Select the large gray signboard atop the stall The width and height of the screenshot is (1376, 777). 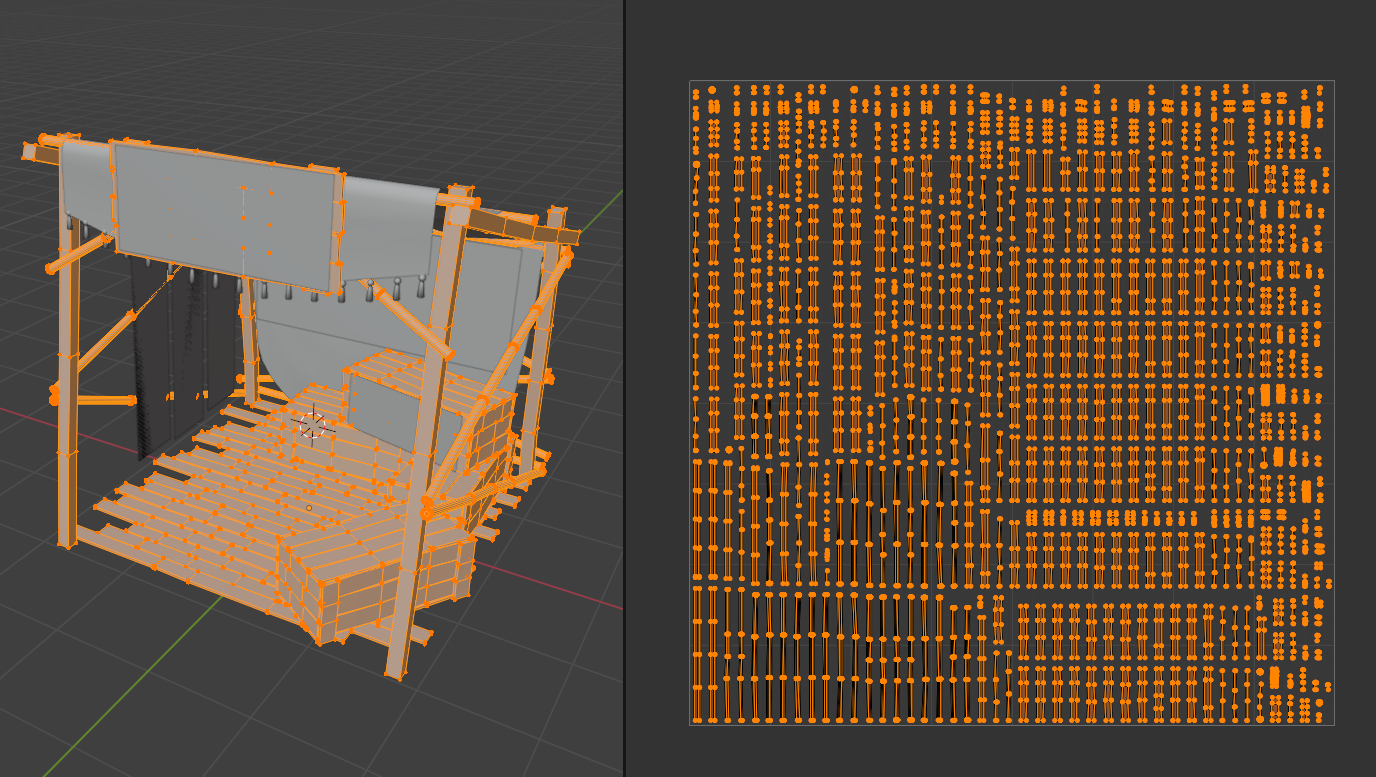(x=226, y=216)
